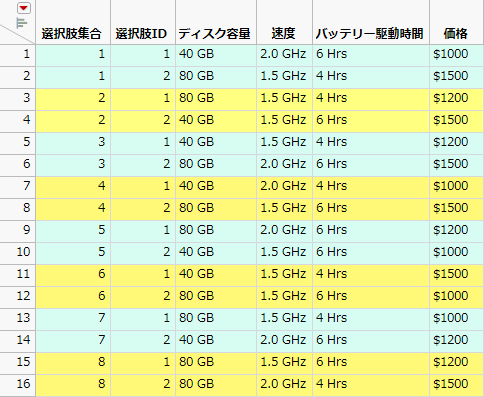This screenshot has width=484, height=397.
Task: Click the 1.5 GHz cell in row 5
Action: click(x=284, y=142)
